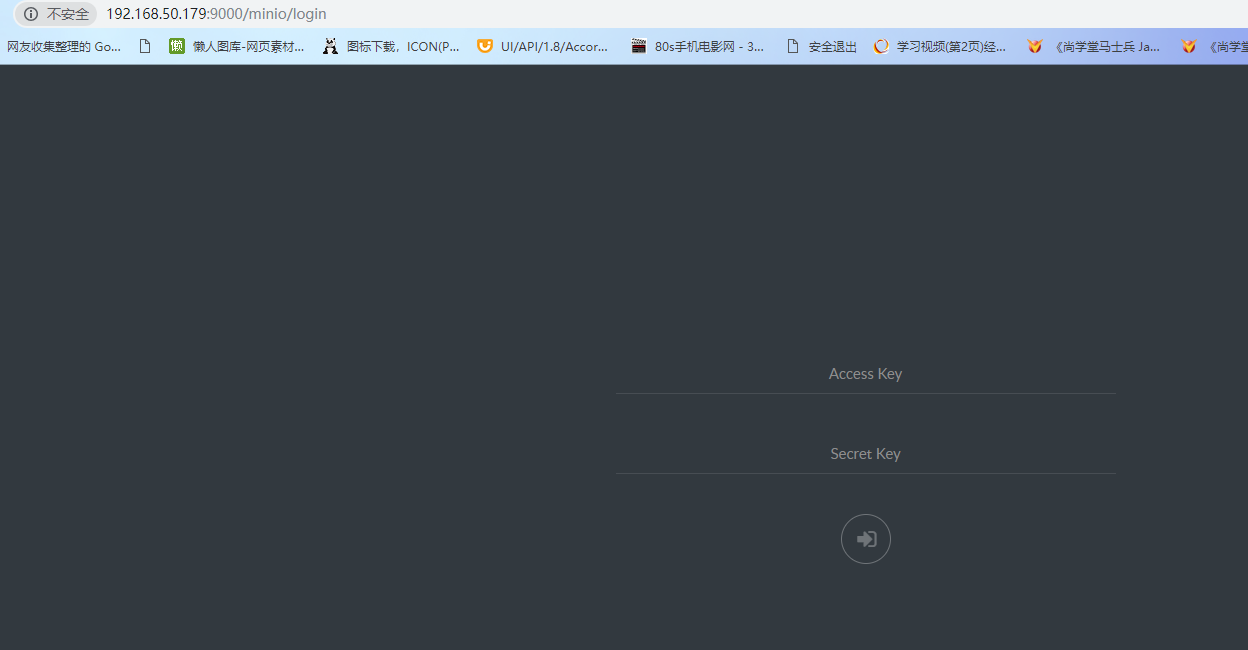
Task: Open the 80s手机电影网 bookmark
Action: click(698, 46)
